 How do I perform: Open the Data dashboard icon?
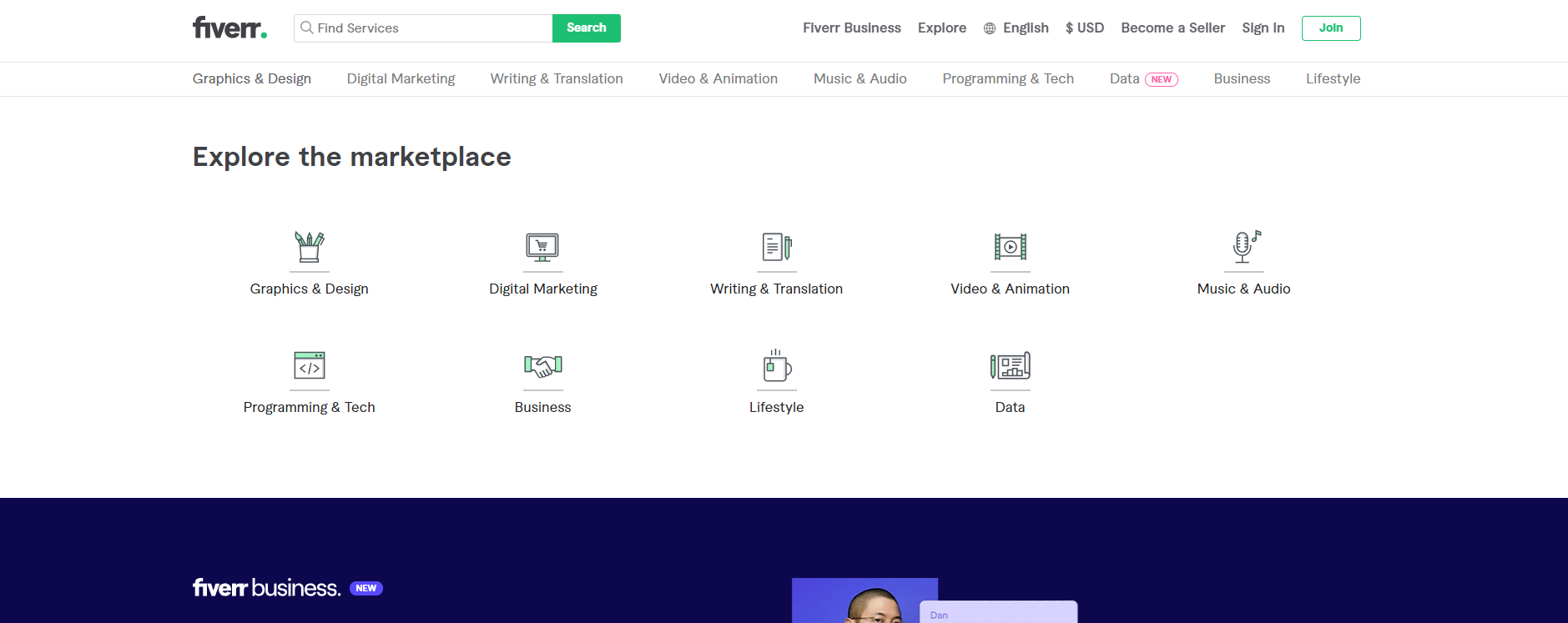point(1011,365)
